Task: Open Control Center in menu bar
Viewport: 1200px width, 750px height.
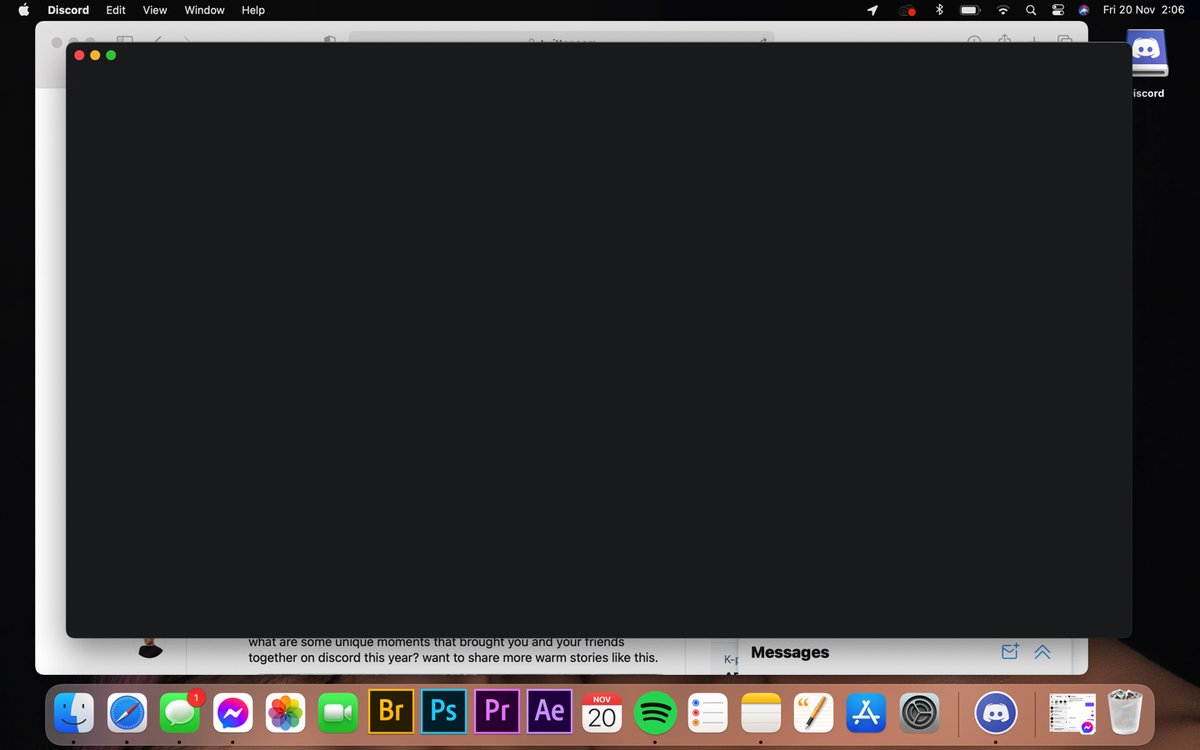Action: (x=1058, y=10)
